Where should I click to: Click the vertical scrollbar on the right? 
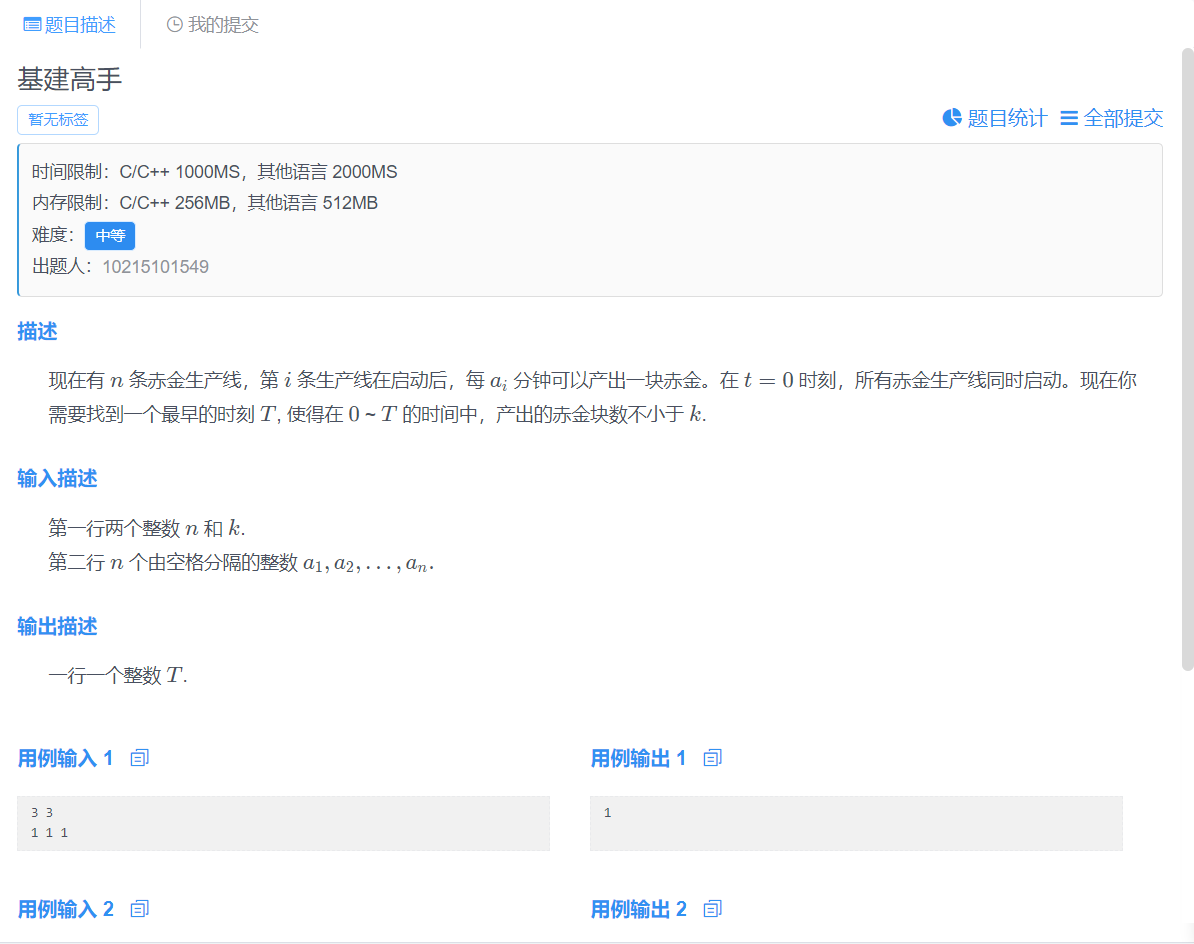point(1187,358)
